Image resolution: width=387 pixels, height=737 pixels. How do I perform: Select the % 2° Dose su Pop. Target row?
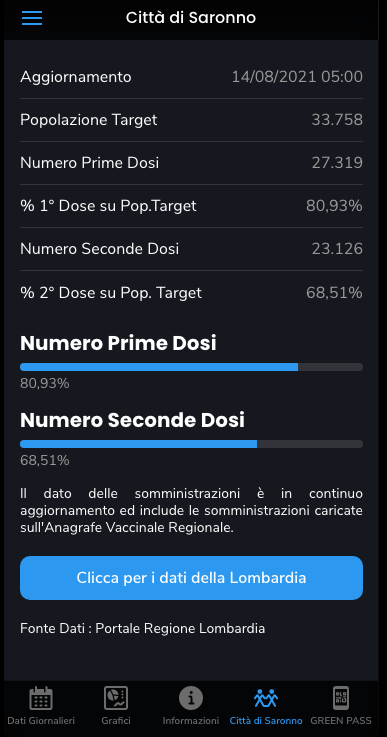coord(191,292)
